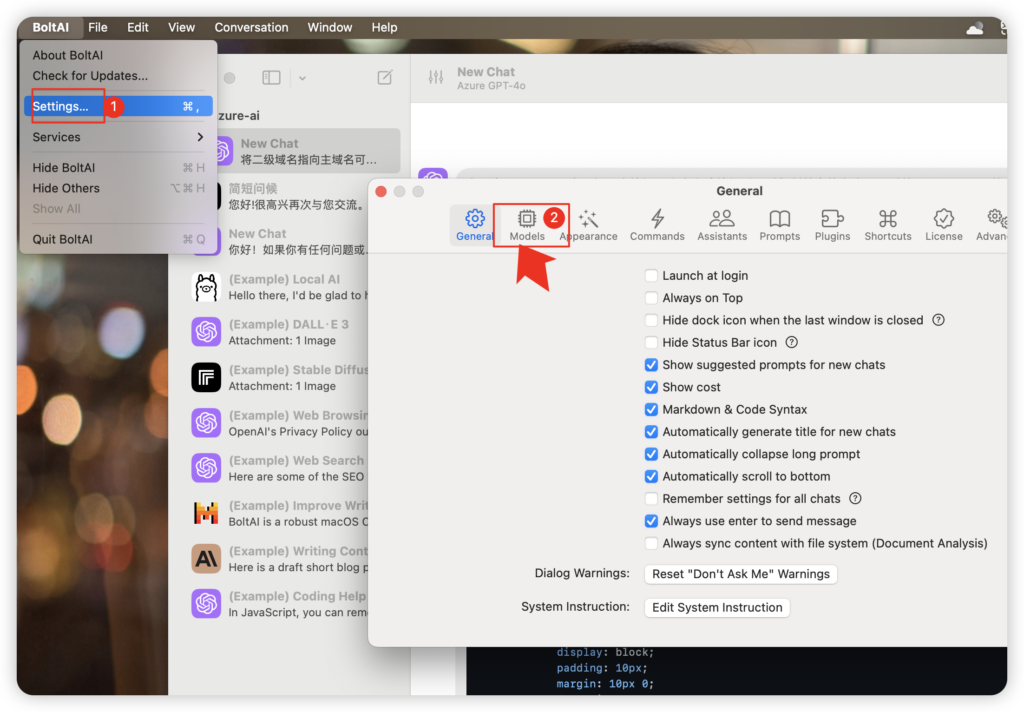1024x712 pixels.
Task: Choose Hide Others menu entry
Action: pos(118,188)
